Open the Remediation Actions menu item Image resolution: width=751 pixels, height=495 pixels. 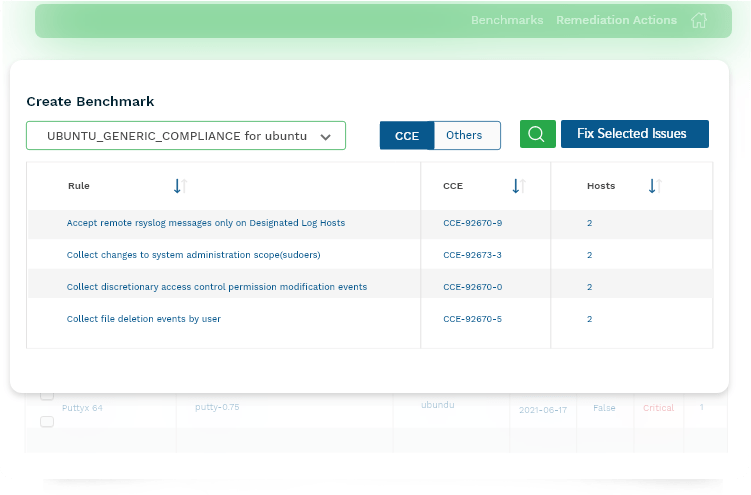[x=616, y=20]
